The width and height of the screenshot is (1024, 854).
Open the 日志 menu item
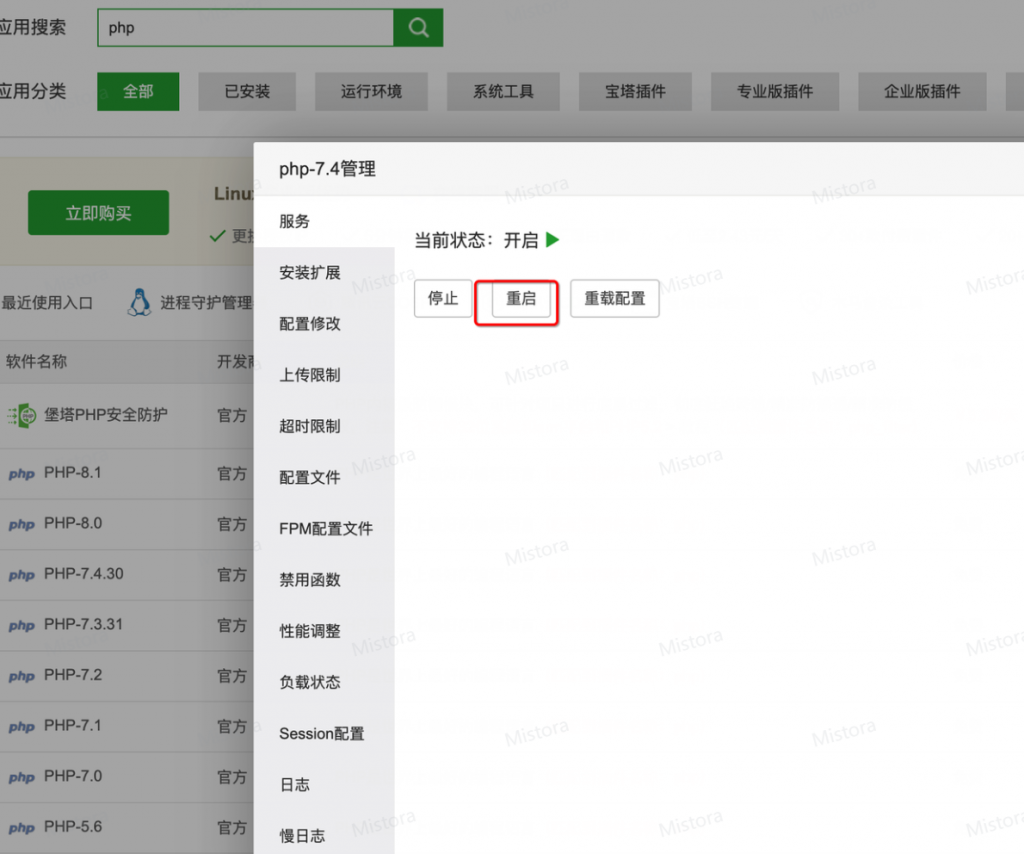click(324, 784)
